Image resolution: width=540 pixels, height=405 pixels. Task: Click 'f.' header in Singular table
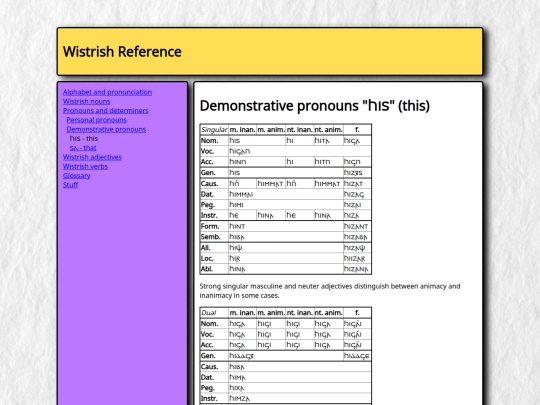pos(357,130)
